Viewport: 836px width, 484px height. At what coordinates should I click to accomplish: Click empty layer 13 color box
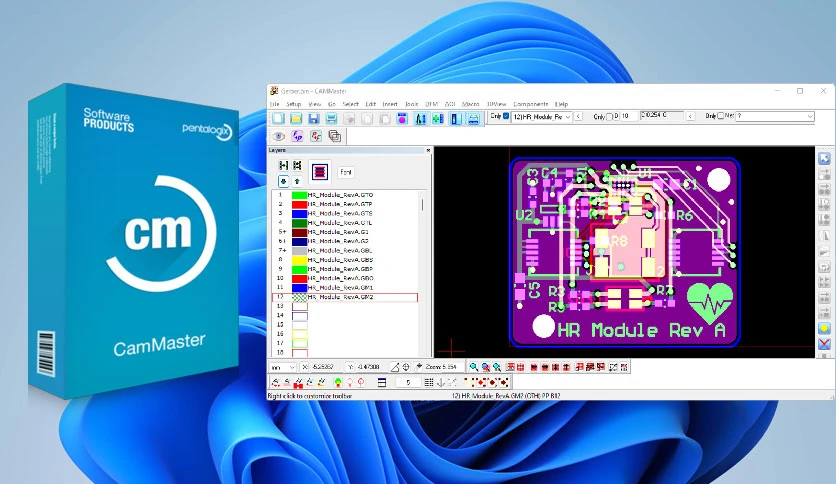300,306
